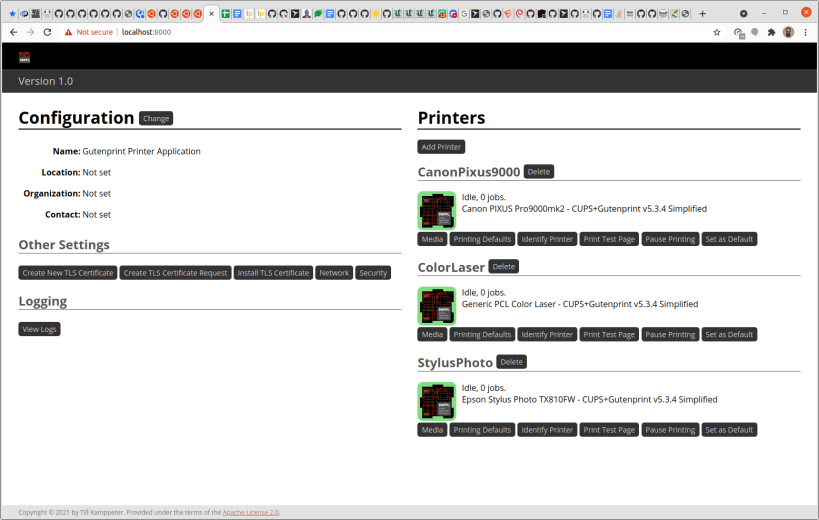
Task: Click View Logs button
Action: (x=39, y=329)
